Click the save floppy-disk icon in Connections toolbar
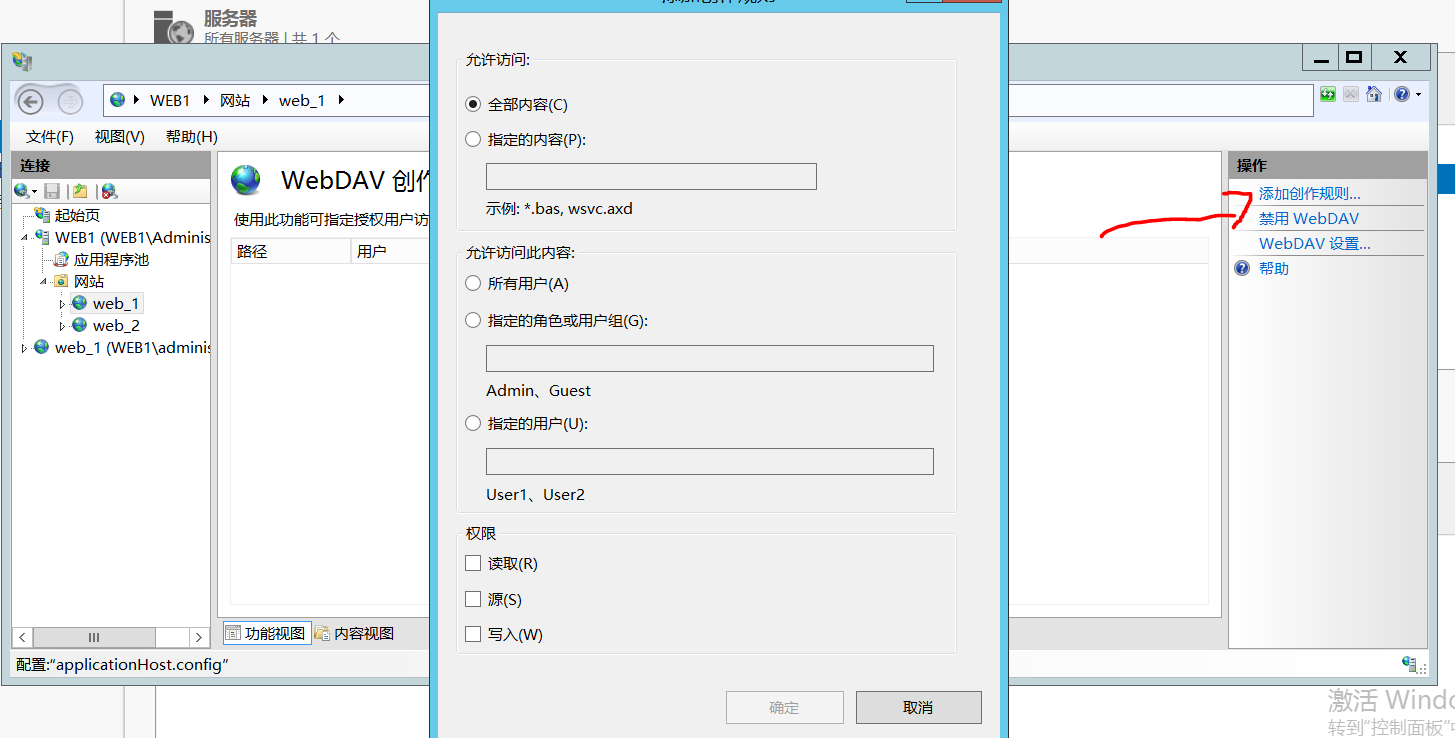Image resolution: width=1455 pixels, height=738 pixels. point(52,191)
